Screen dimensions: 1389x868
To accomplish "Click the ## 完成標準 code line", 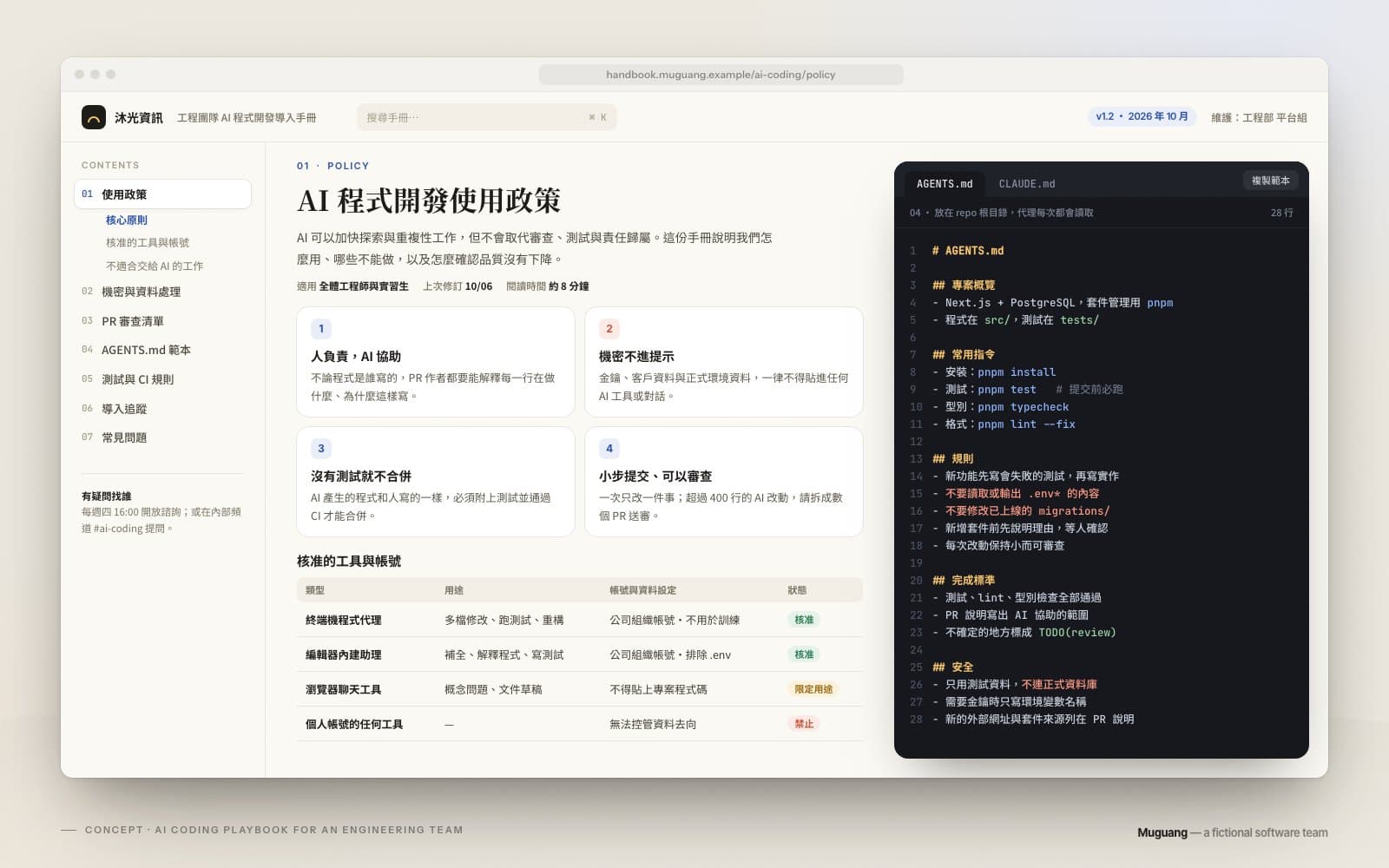I will coord(964,581).
